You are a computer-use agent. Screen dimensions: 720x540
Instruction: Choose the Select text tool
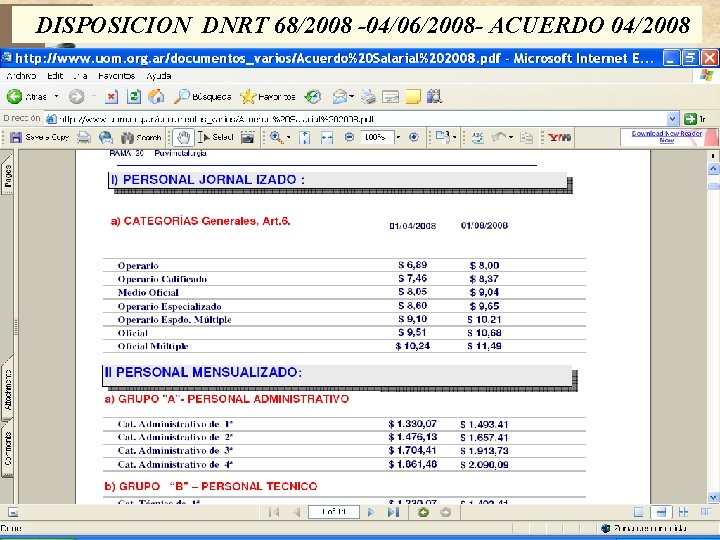click(215, 137)
